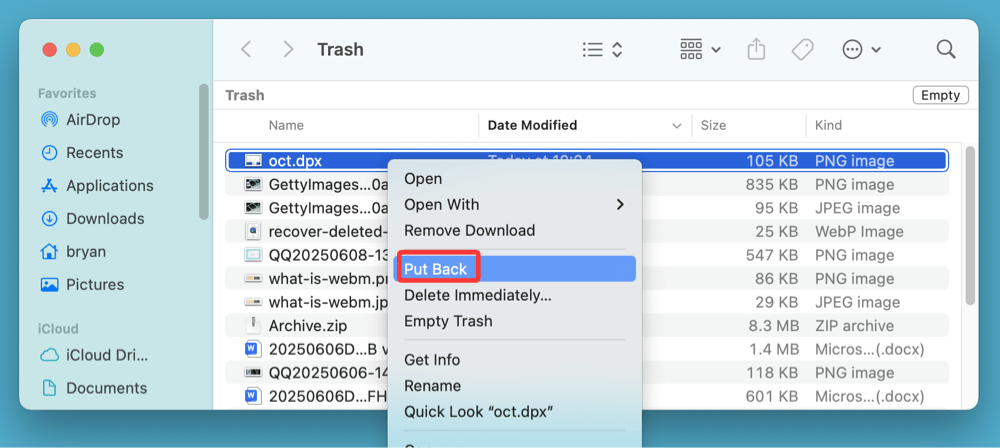The width and height of the screenshot is (1000, 448).
Task: Choose Put Back in context menu
Action: coord(515,269)
